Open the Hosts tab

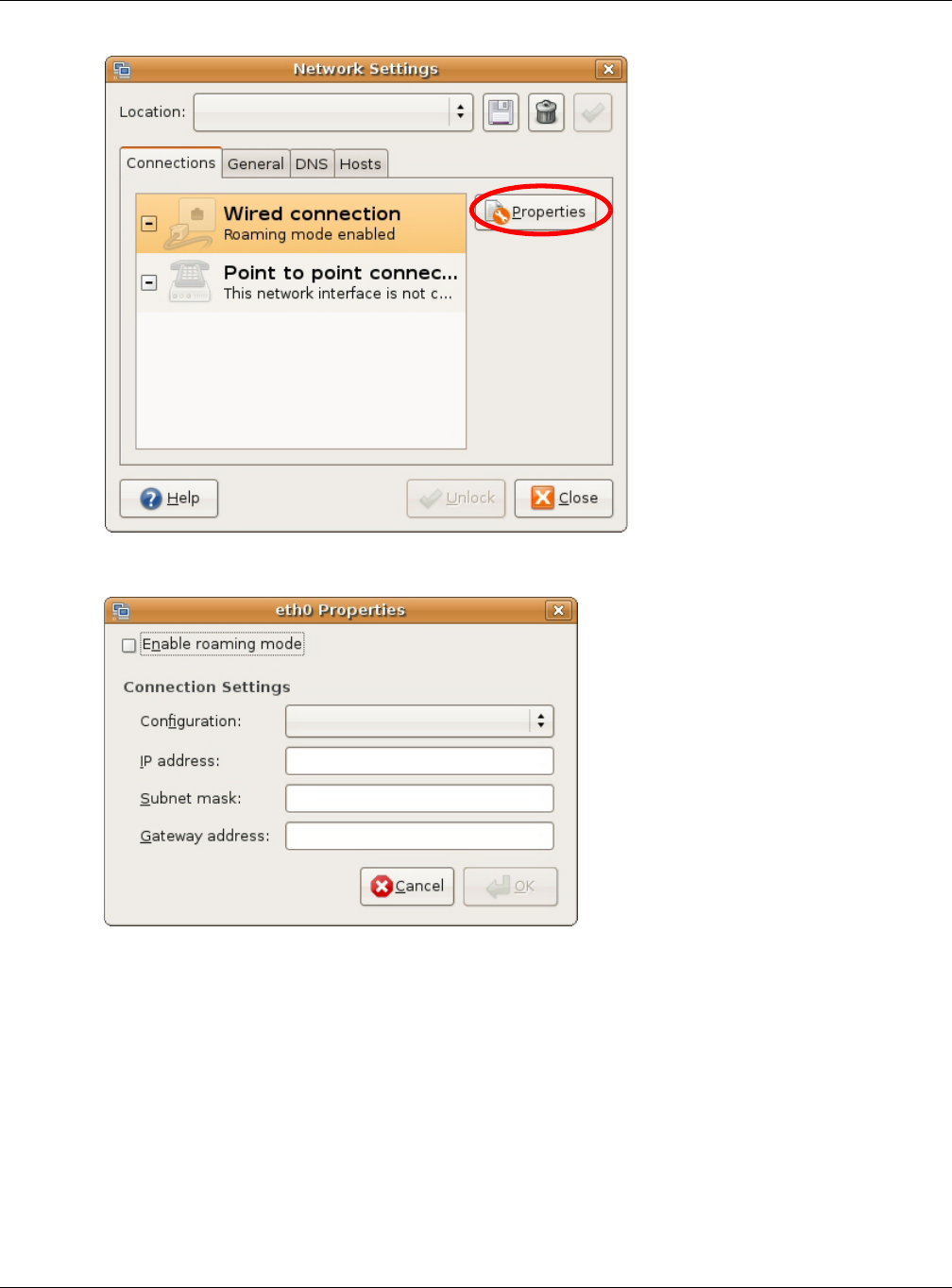361,164
